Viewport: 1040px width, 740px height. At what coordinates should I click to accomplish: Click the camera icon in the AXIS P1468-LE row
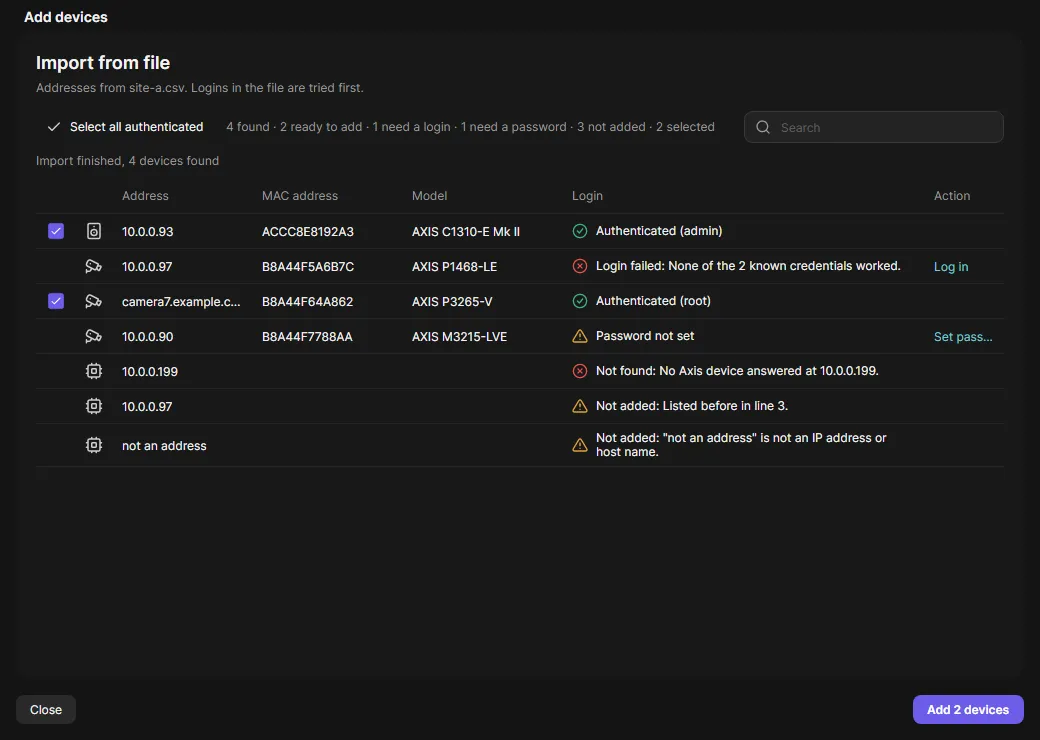pos(94,267)
